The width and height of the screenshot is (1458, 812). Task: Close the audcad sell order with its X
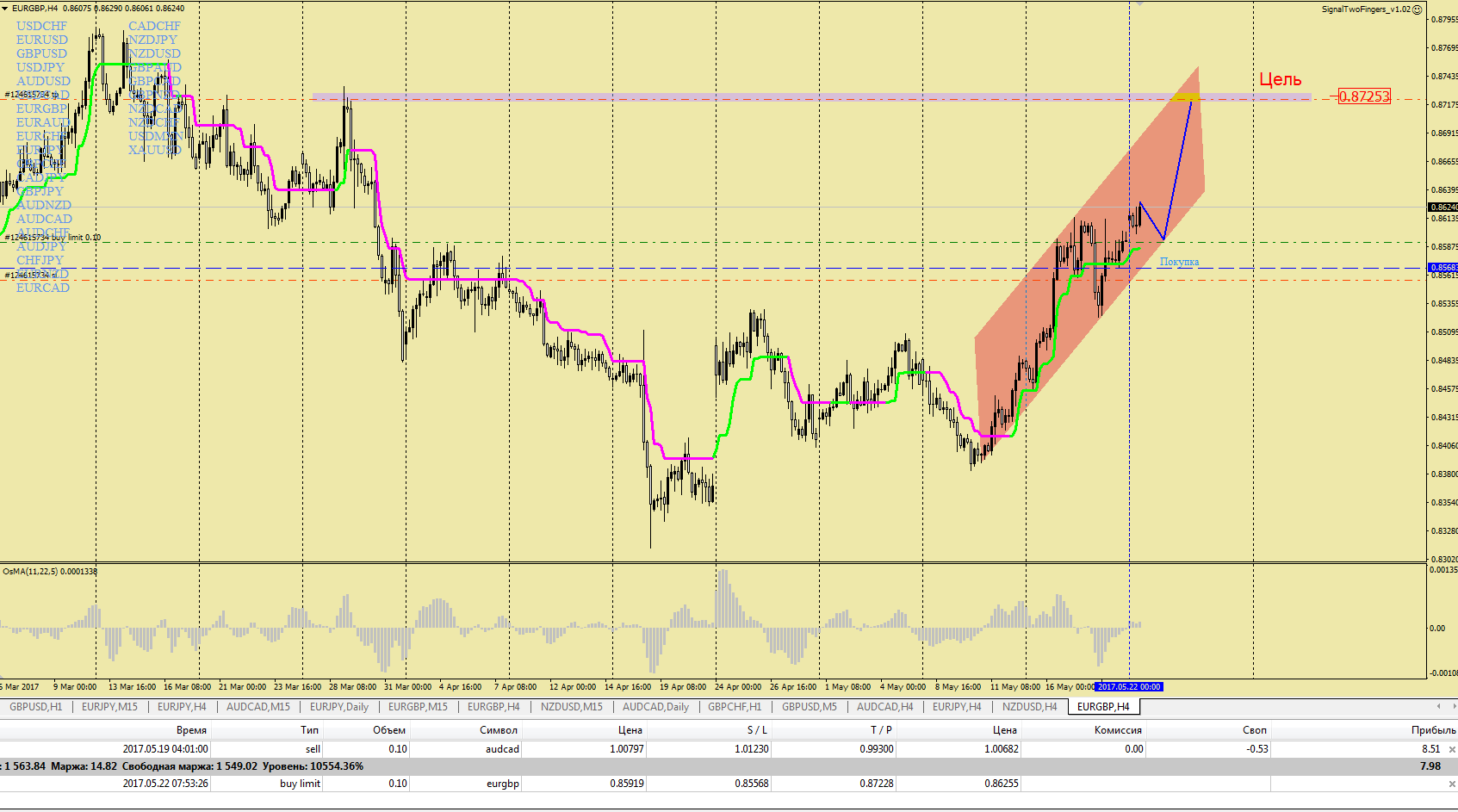click(x=1452, y=749)
